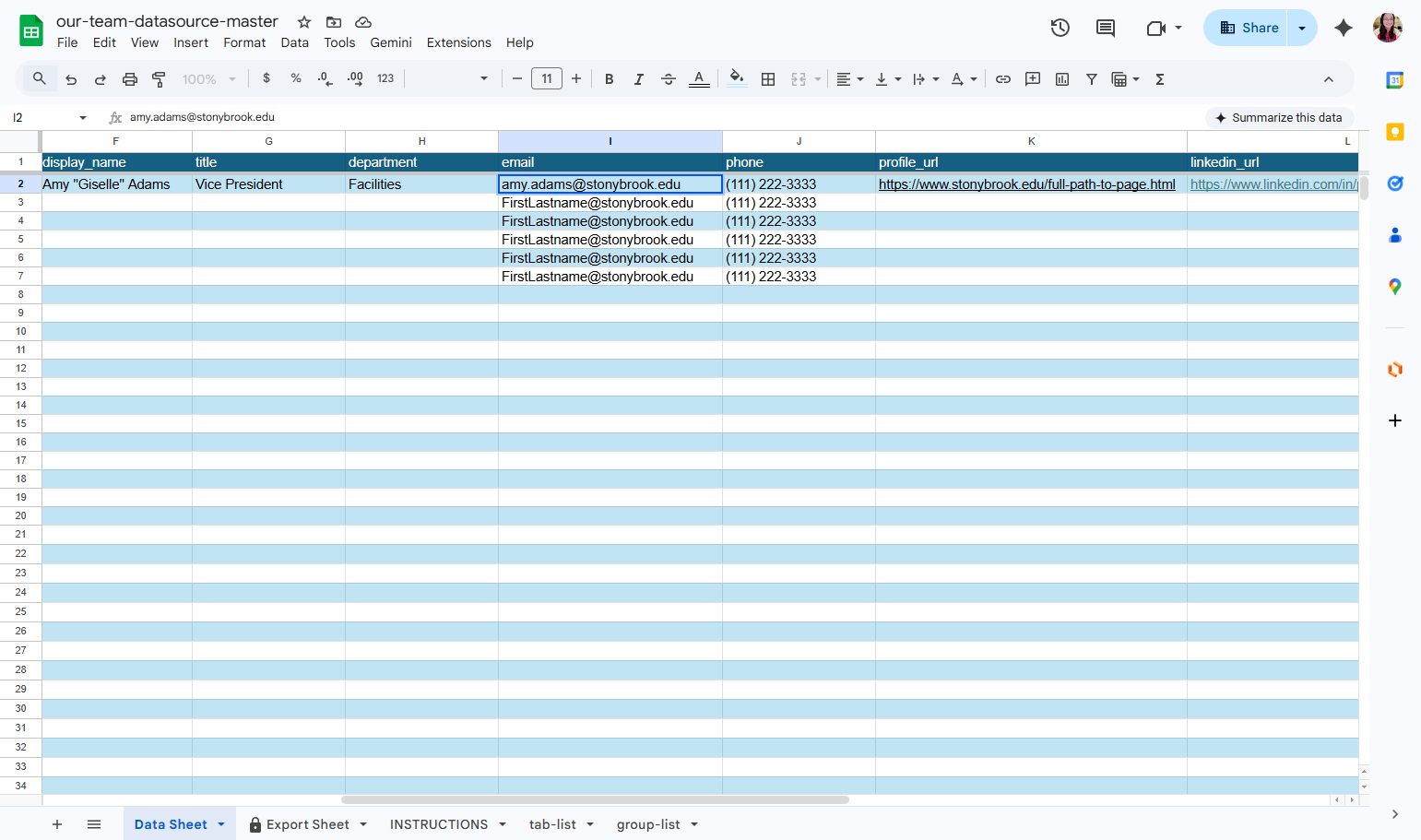The height and width of the screenshot is (840, 1421).
Task: Open Google Keep in side panel
Action: 1395,132
